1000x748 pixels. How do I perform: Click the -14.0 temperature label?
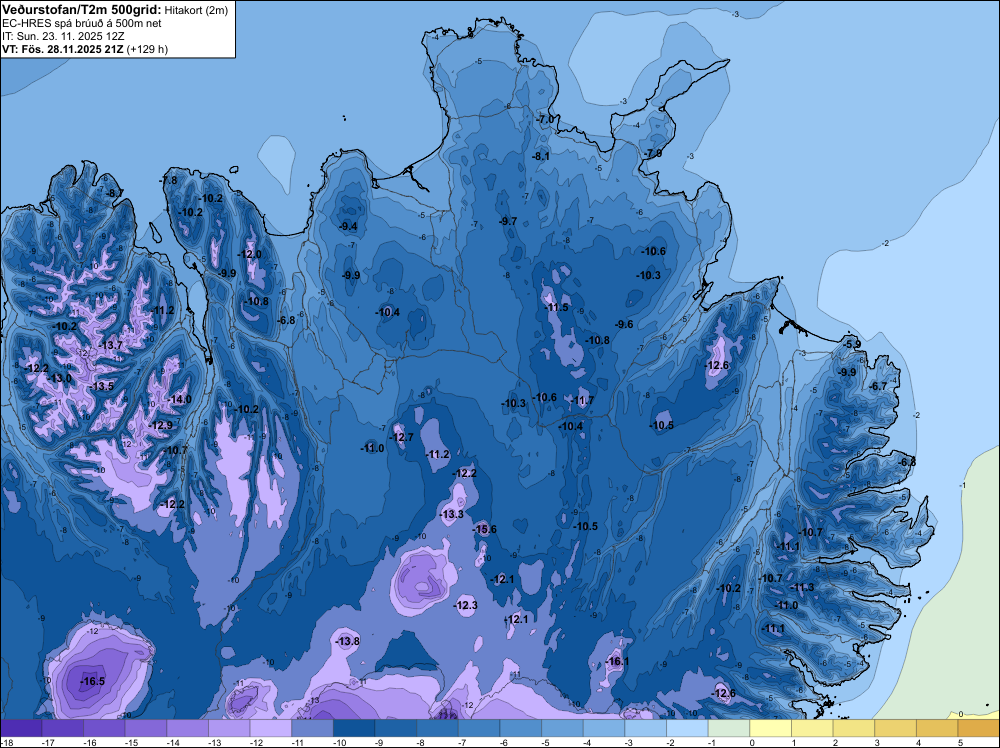[x=179, y=399]
